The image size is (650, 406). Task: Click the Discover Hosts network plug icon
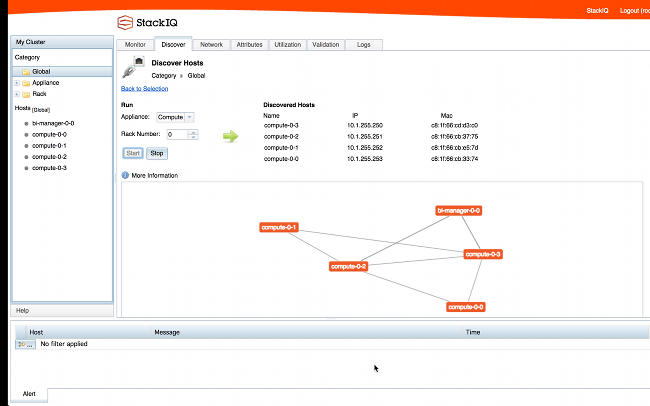click(x=133, y=67)
